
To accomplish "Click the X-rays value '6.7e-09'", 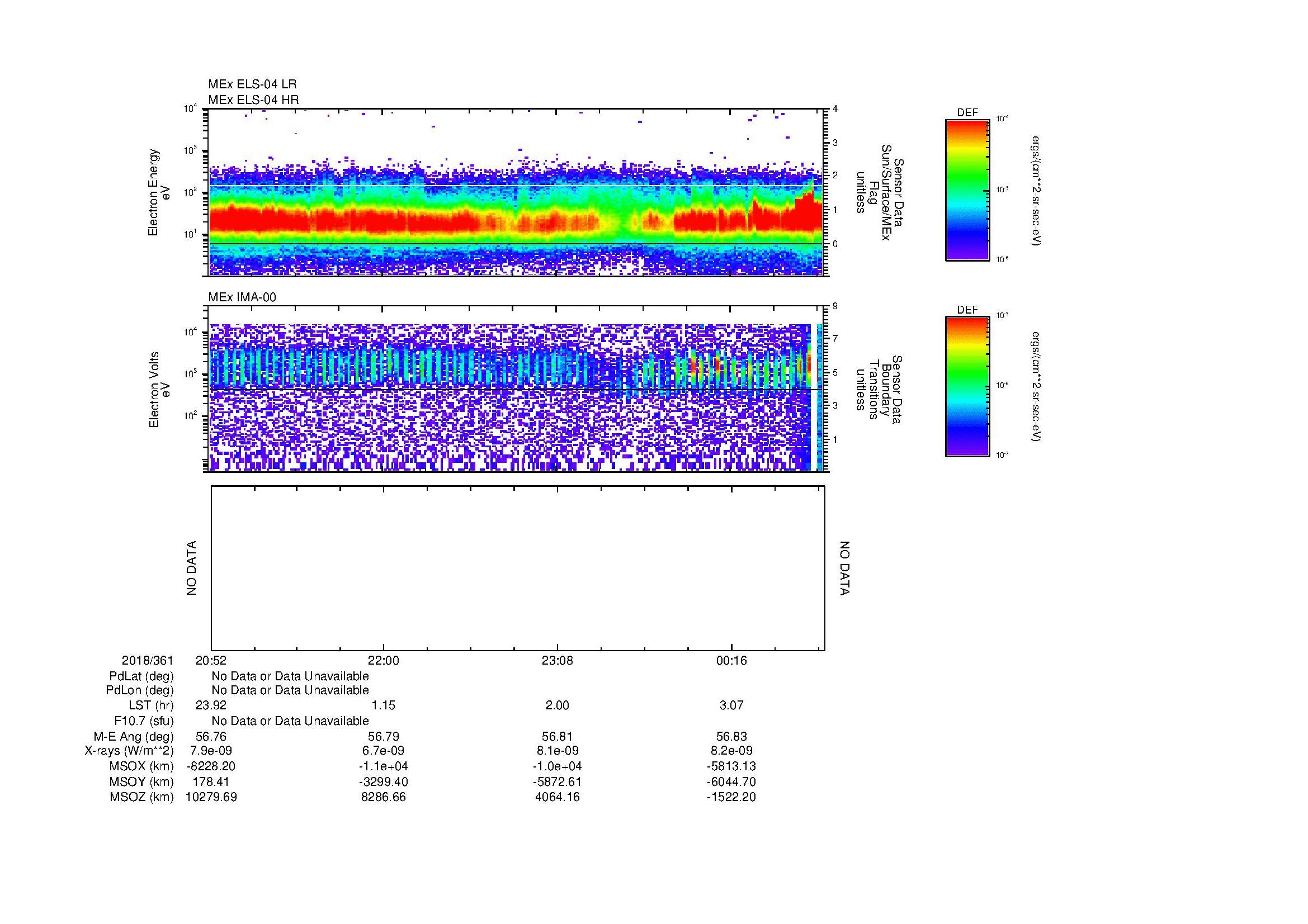I will tap(384, 751).
